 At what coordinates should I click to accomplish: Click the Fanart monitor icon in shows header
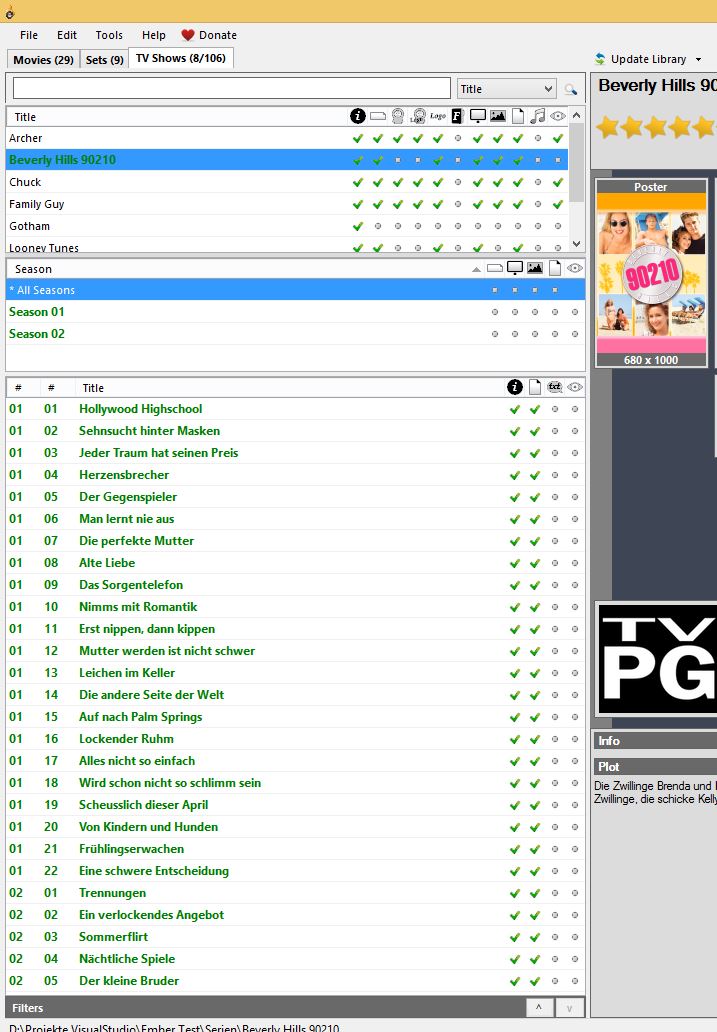click(x=478, y=116)
